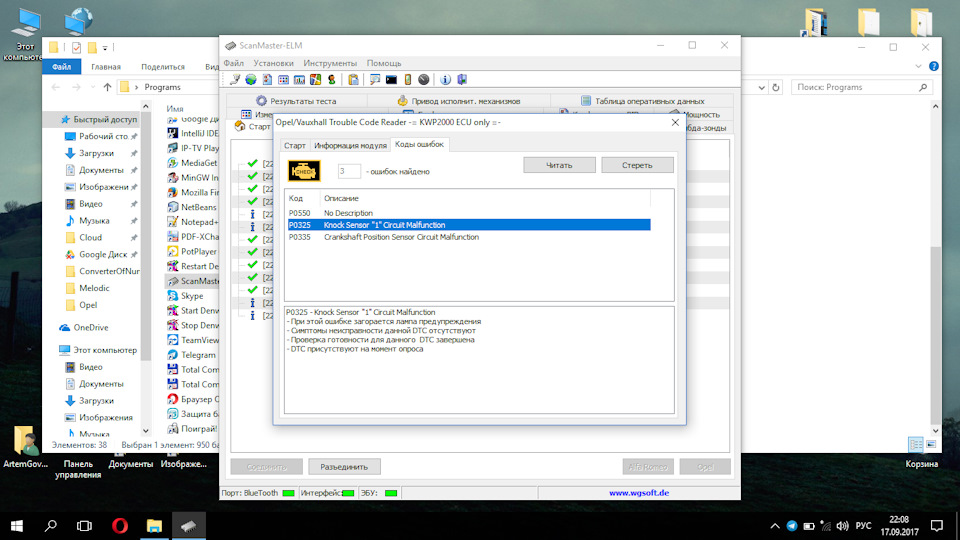
Task: Click the globe icon in ScanMaster toolbar
Action: click(251, 80)
